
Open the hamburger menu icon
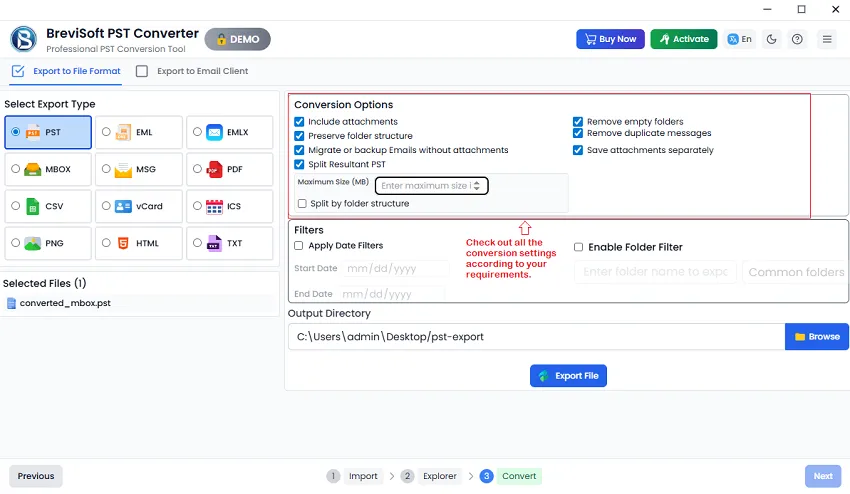pyautogui.click(x=827, y=39)
